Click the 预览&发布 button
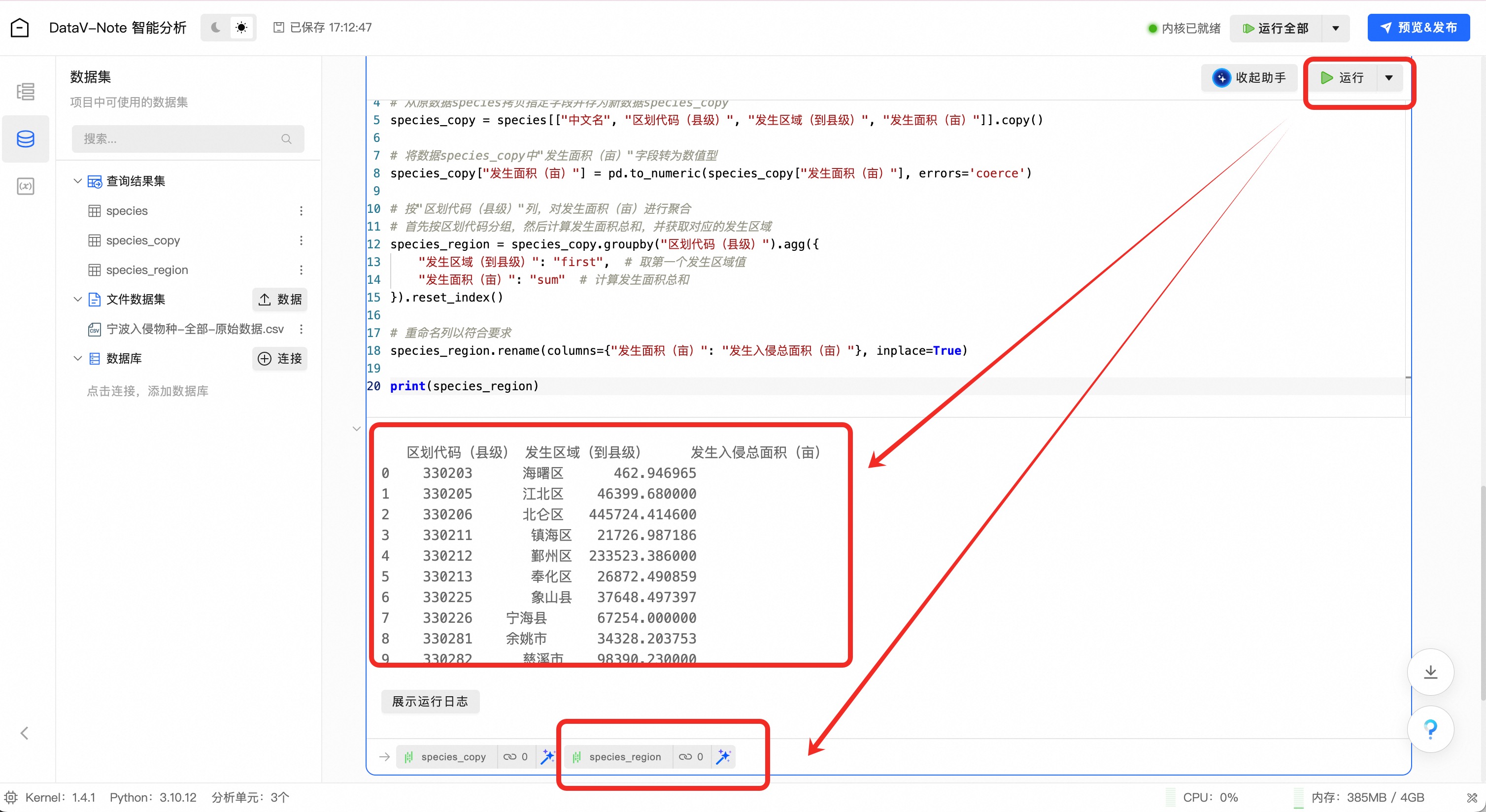 pos(1418,28)
